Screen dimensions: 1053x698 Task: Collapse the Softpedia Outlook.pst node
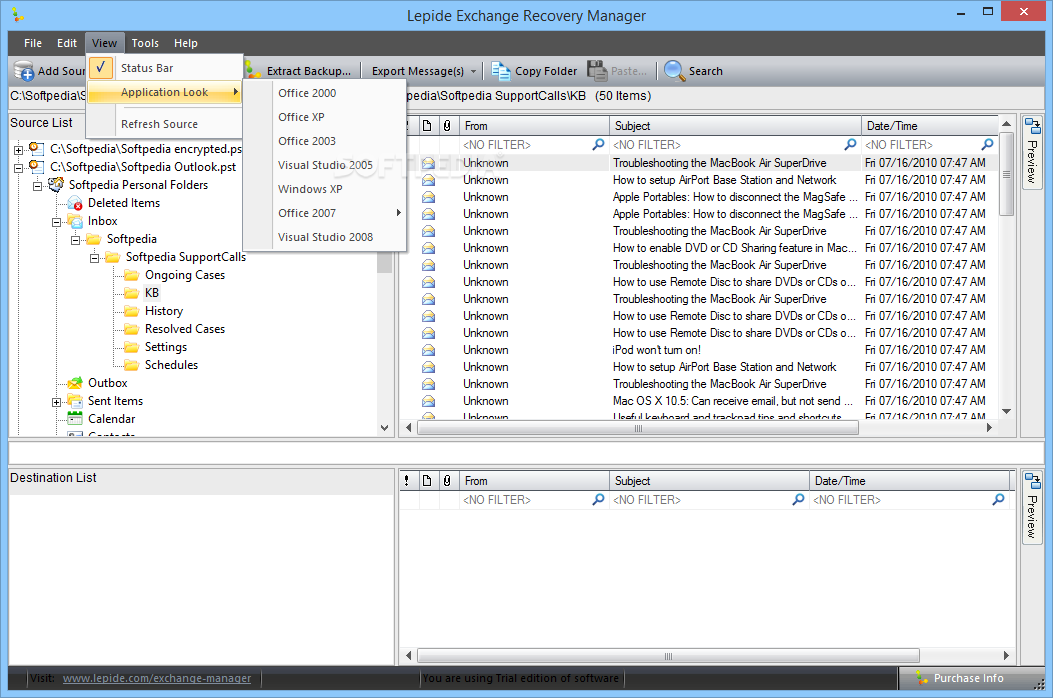19,167
